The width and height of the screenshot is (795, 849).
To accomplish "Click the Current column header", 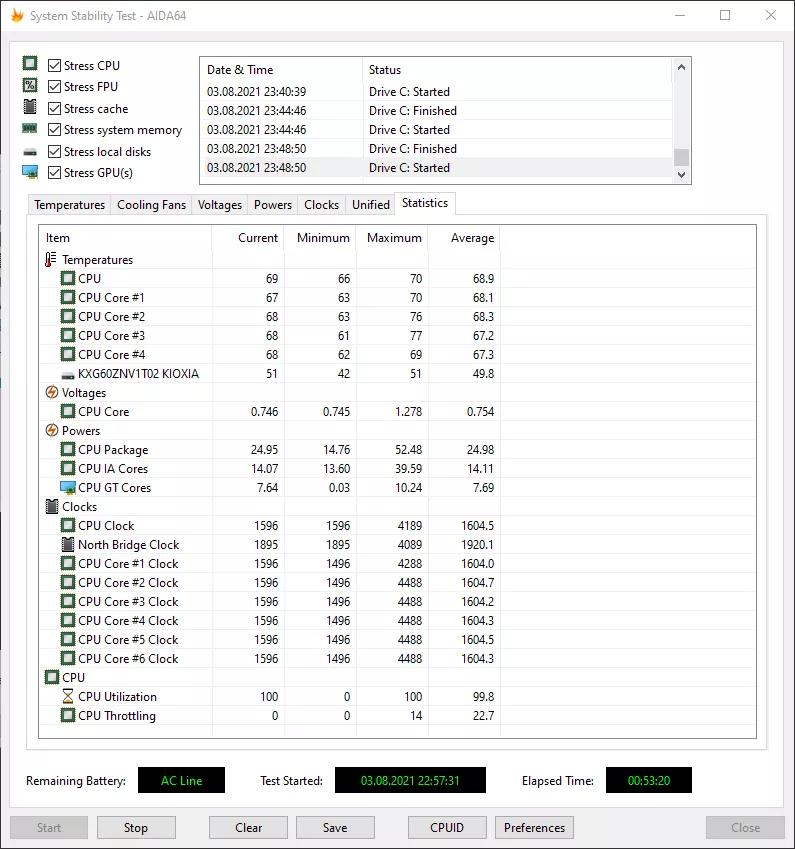I will (247, 238).
